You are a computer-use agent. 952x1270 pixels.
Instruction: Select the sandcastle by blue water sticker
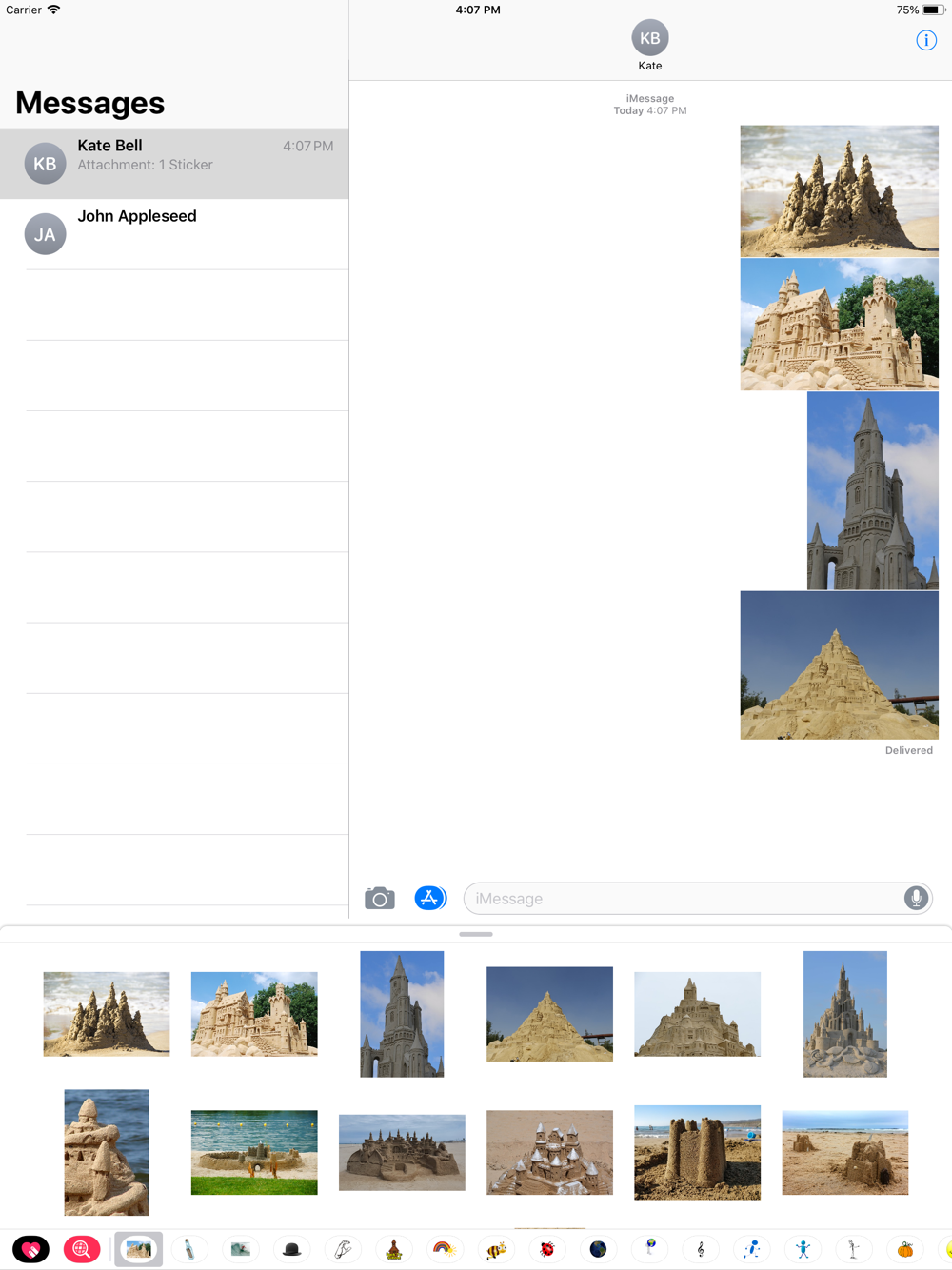click(107, 1152)
